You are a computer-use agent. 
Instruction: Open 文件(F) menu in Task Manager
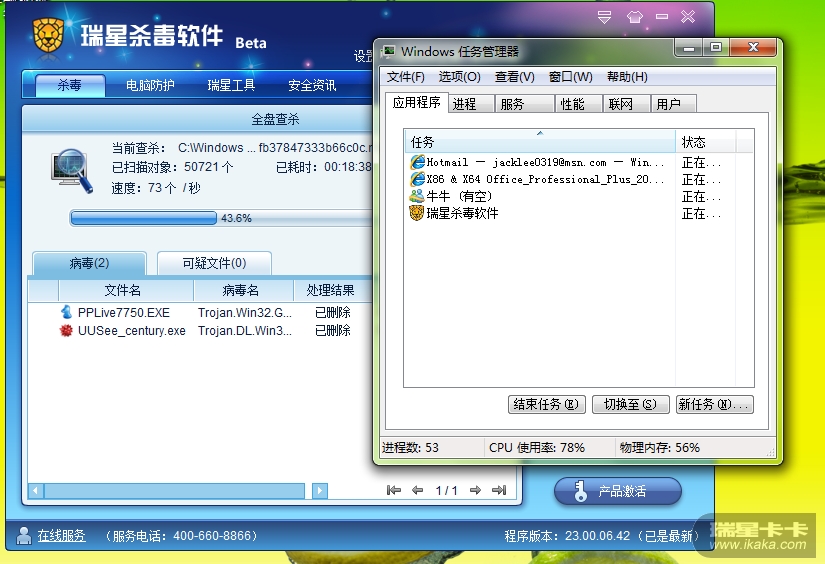pos(406,77)
